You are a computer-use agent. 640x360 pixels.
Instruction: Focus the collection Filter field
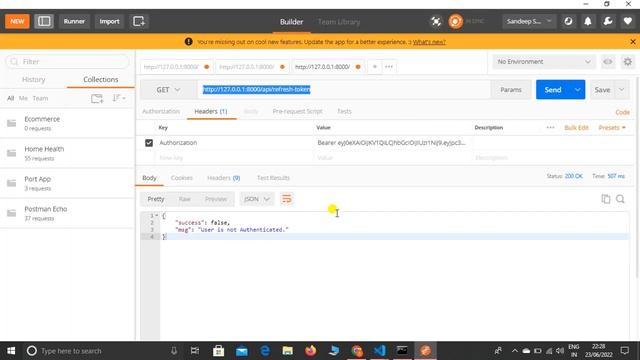pyautogui.click(x=67, y=62)
